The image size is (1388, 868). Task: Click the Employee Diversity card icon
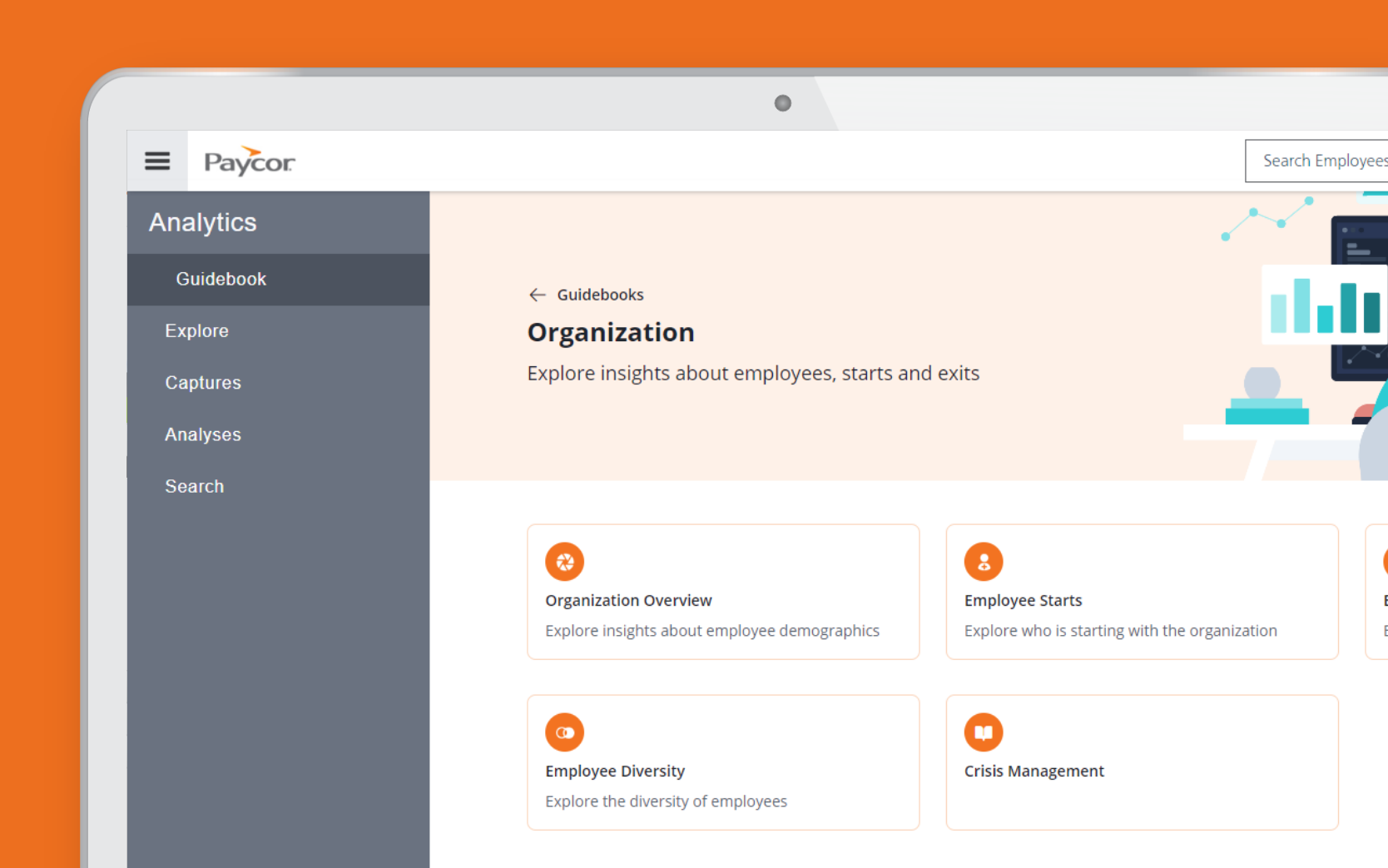click(564, 732)
